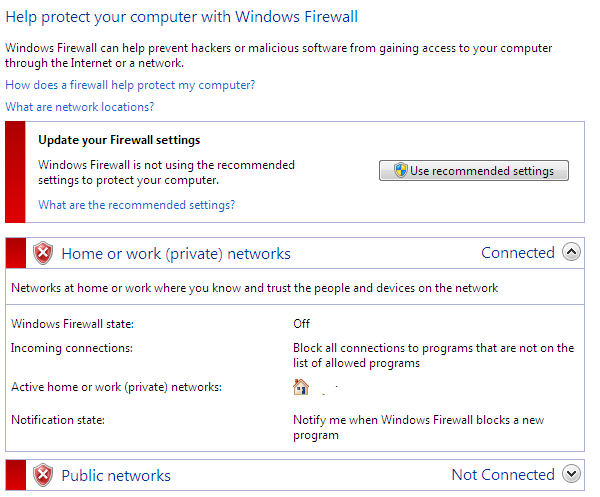Click the Public networks header text
Image resolution: width=600 pixels, height=497 pixels.
[116, 476]
